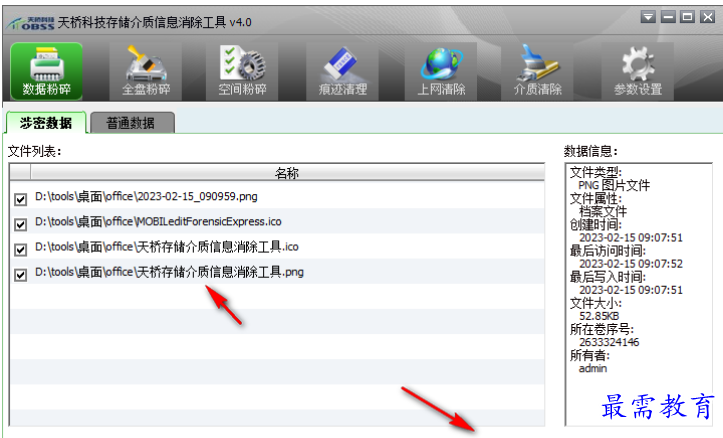Close the 天桥科技 application window
Screen dimensions: 723x438
(707, 18)
